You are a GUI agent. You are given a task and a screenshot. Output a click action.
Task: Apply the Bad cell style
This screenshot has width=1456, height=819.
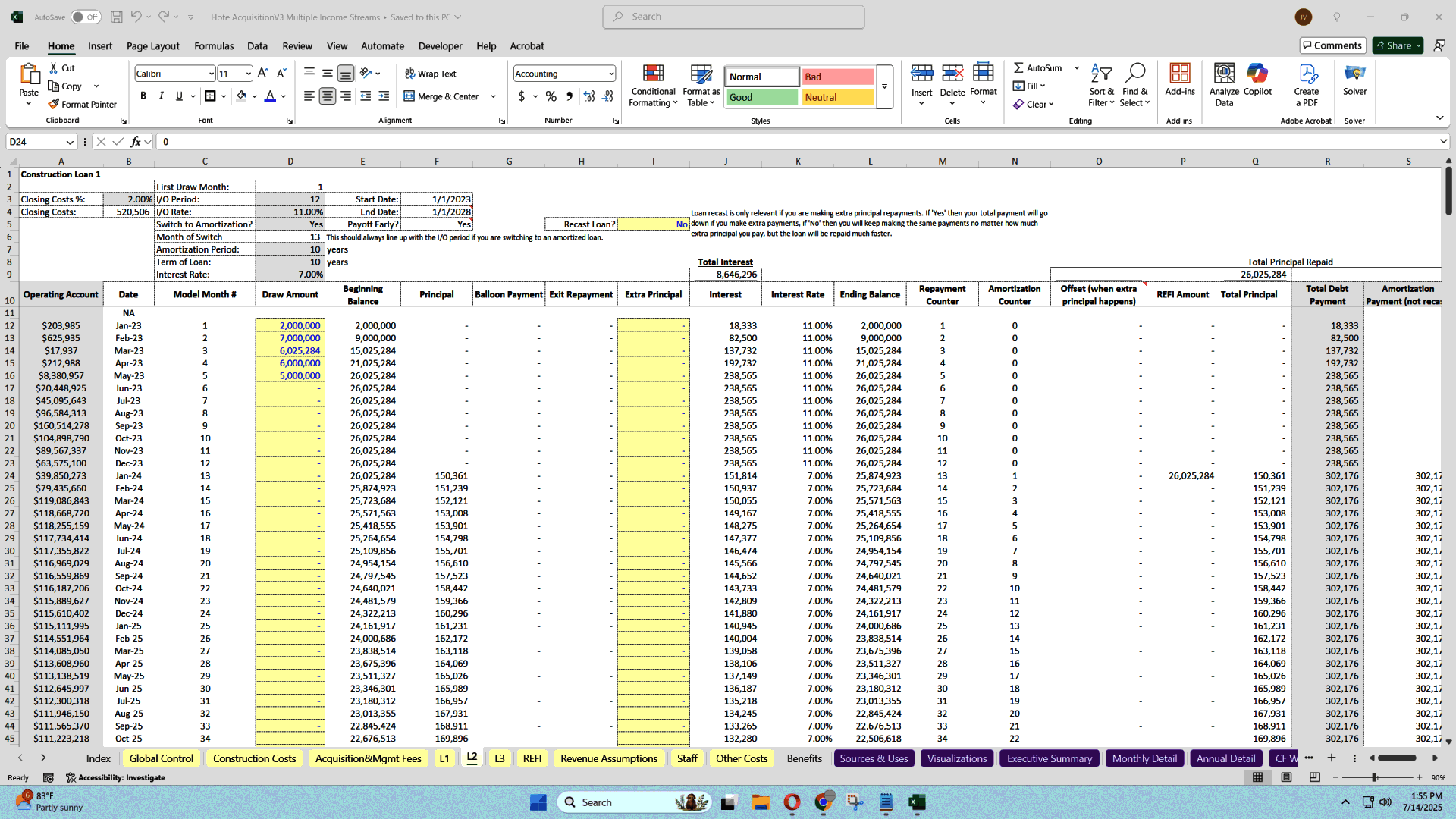(837, 77)
